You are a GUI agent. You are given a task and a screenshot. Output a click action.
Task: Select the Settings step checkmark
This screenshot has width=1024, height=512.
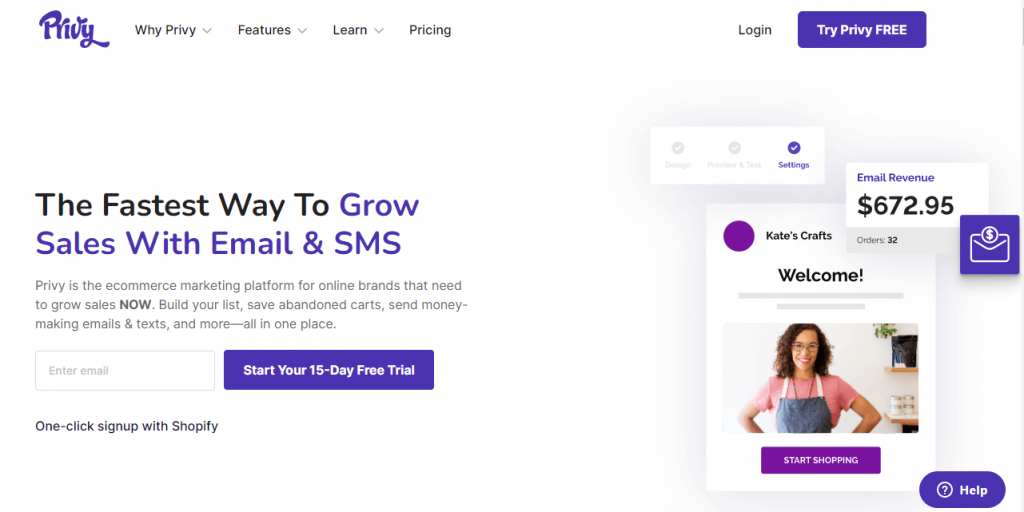[793, 148]
